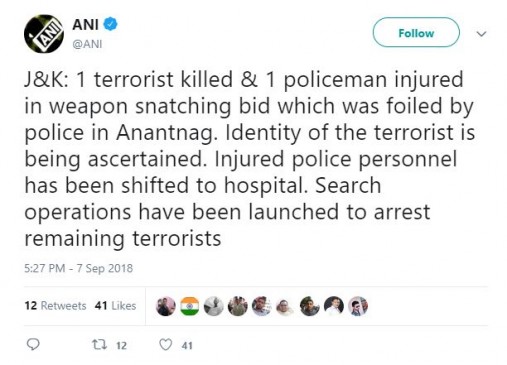Open the ANI display name link
The height and width of the screenshot is (365, 507).
pyautogui.click(x=85, y=25)
